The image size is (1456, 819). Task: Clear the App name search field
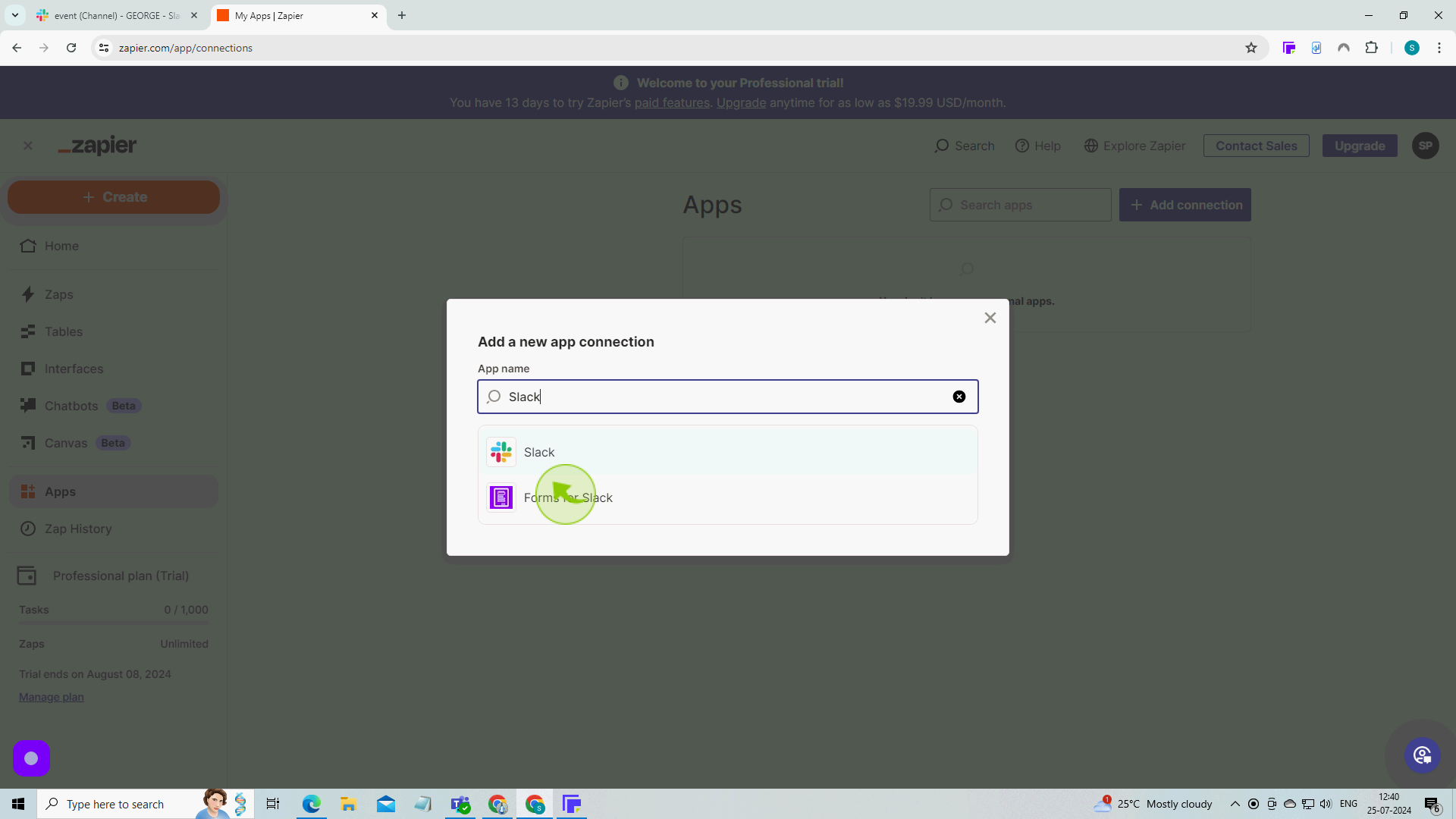tap(959, 397)
